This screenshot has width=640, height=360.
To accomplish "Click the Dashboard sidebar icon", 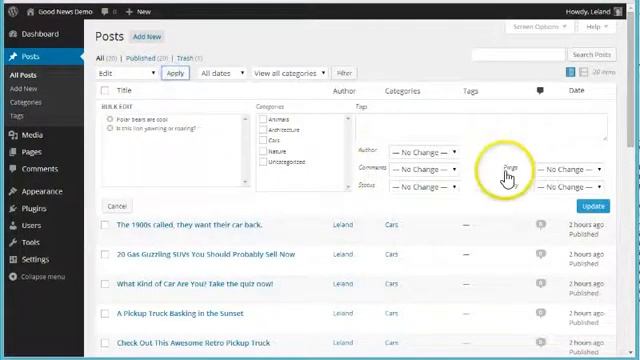I will click(x=13, y=34).
